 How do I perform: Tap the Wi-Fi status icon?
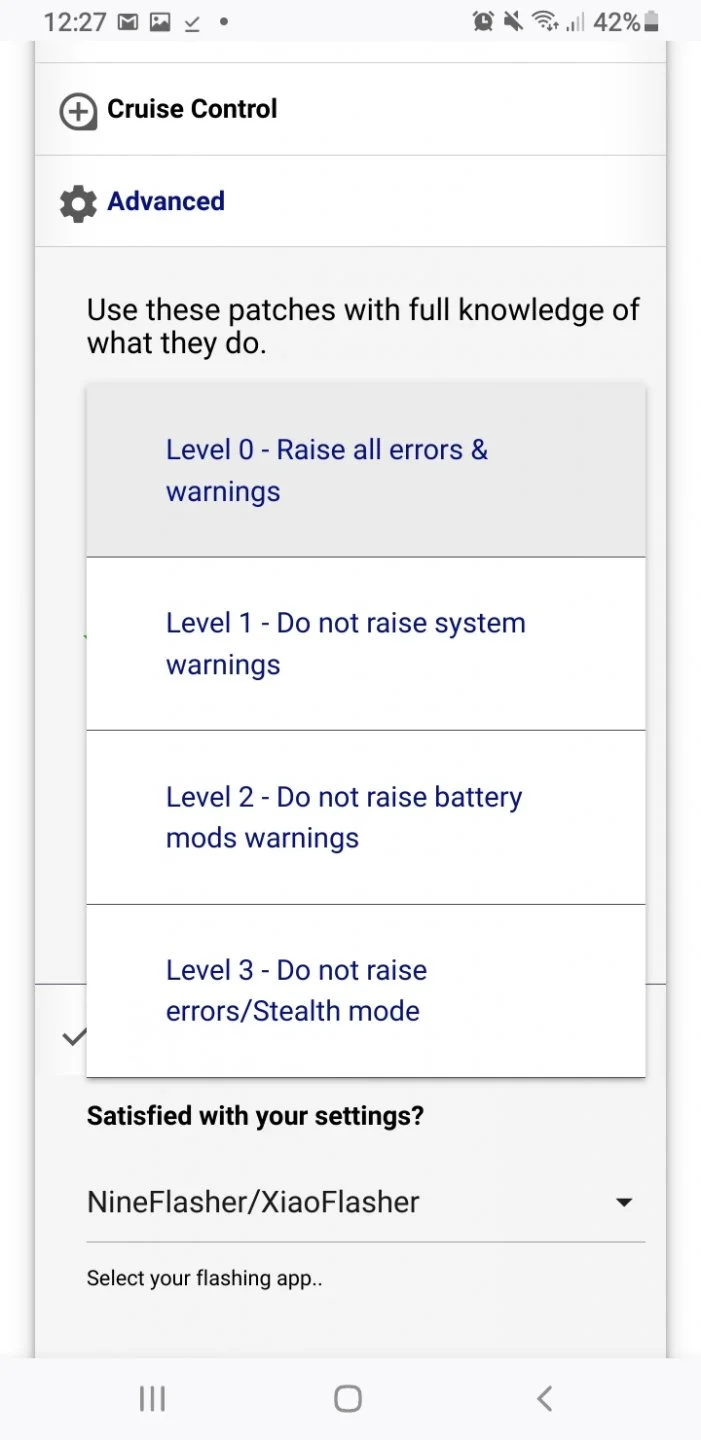(544, 21)
